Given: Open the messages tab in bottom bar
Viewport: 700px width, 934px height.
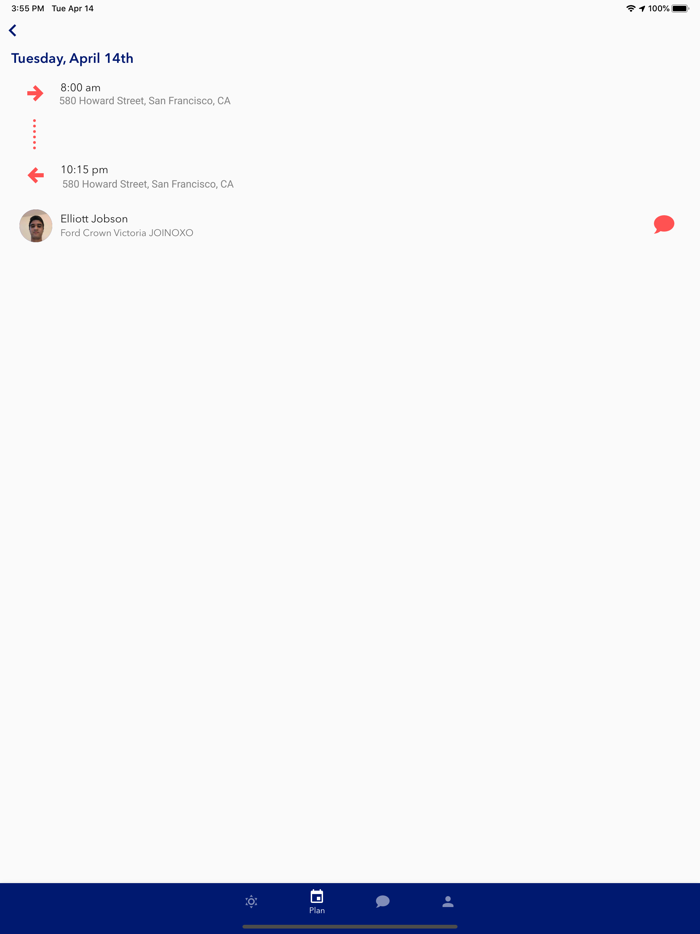Looking at the screenshot, I should click(x=382, y=901).
